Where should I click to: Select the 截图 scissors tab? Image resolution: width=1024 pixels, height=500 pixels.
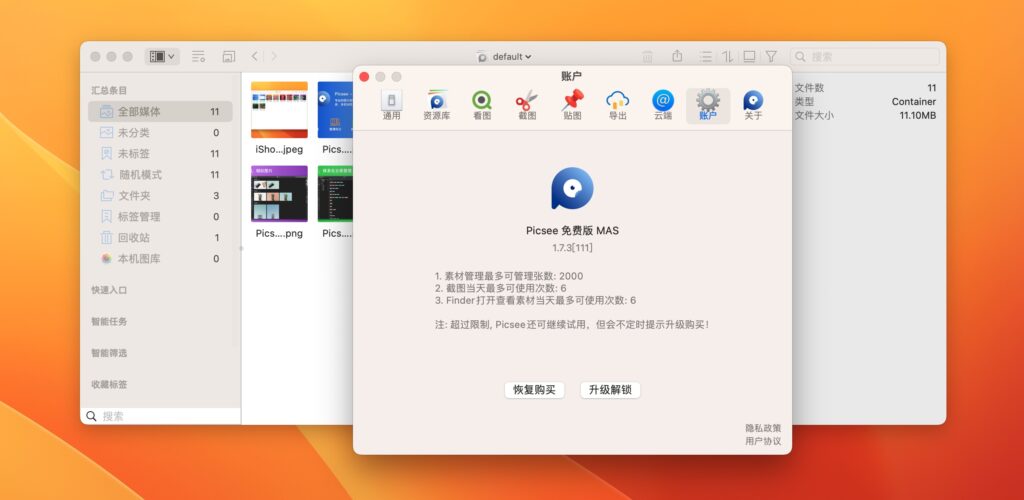click(x=527, y=106)
